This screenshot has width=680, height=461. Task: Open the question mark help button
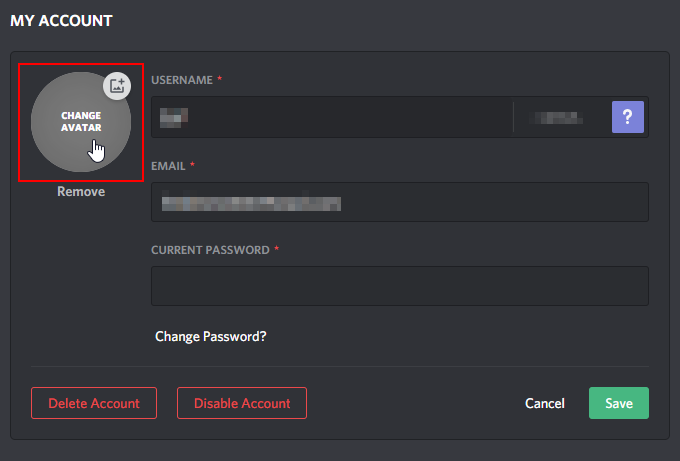coord(628,117)
